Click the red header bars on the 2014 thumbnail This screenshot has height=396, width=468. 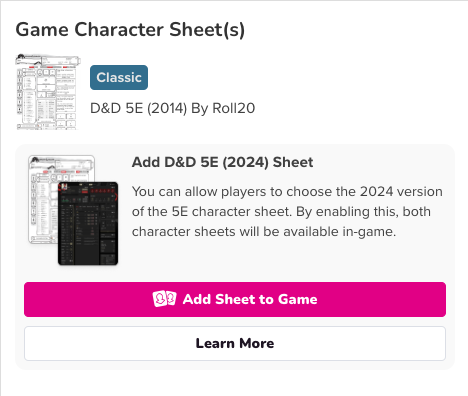[50, 67]
